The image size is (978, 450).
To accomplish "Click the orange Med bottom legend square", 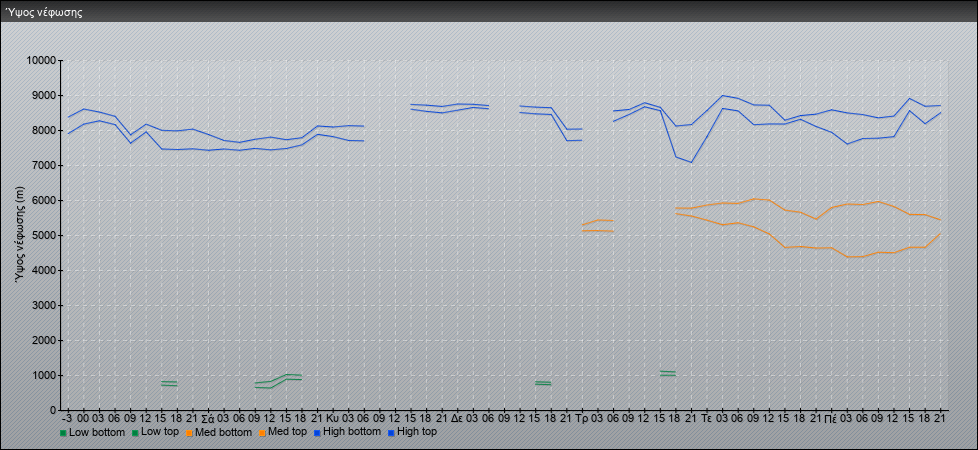I will point(189,433).
